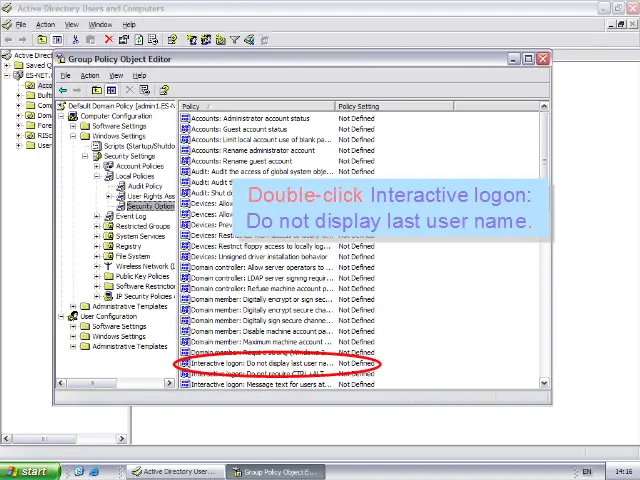Click the red delete icon in Active Directory toolbar

[x=109, y=40]
